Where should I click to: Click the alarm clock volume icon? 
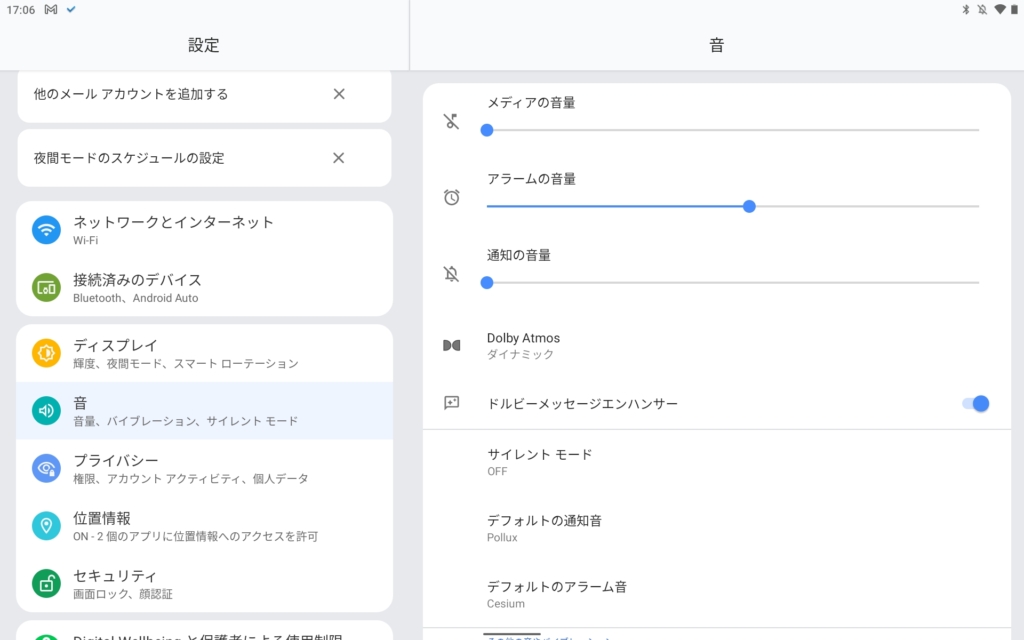[x=452, y=198]
